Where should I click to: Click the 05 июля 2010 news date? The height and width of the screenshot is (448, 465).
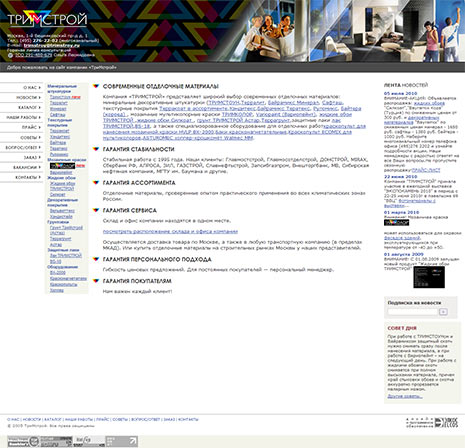400,93
